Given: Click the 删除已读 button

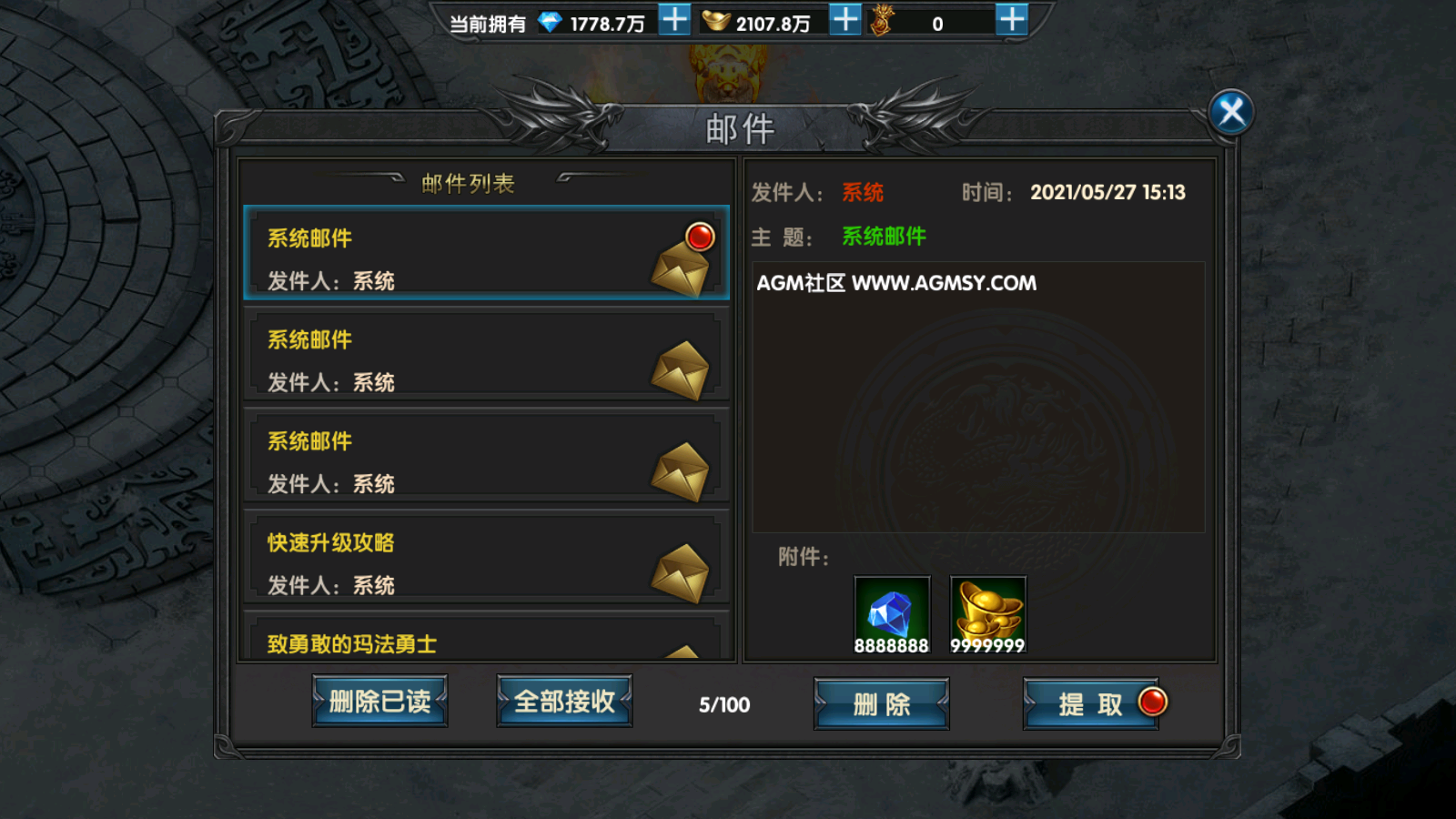Looking at the screenshot, I should pyautogui.click(x=379, y=701).
